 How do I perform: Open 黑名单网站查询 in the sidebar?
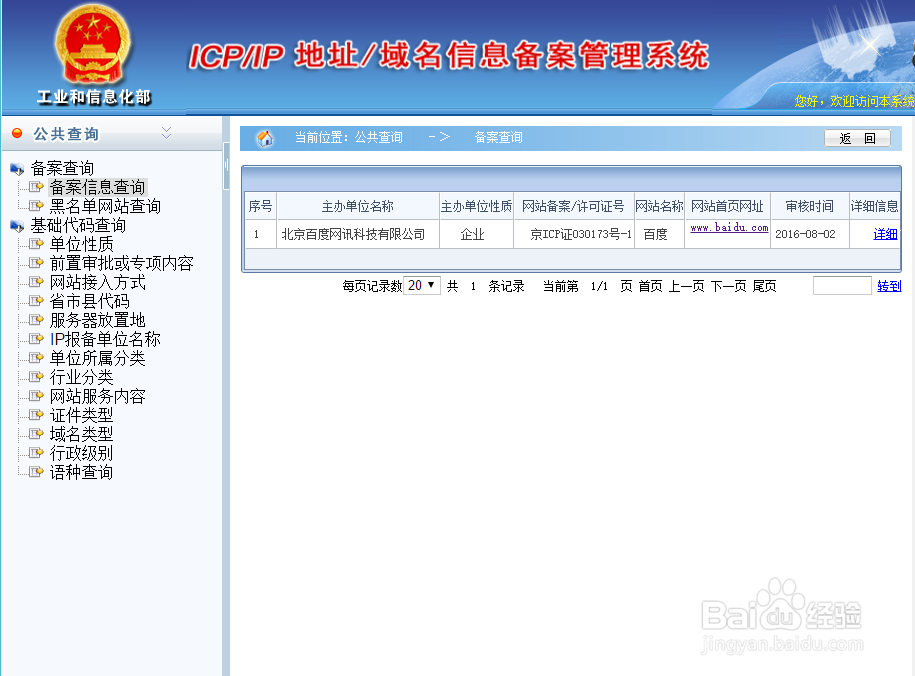pyautogui.click(x=105, y=206)
